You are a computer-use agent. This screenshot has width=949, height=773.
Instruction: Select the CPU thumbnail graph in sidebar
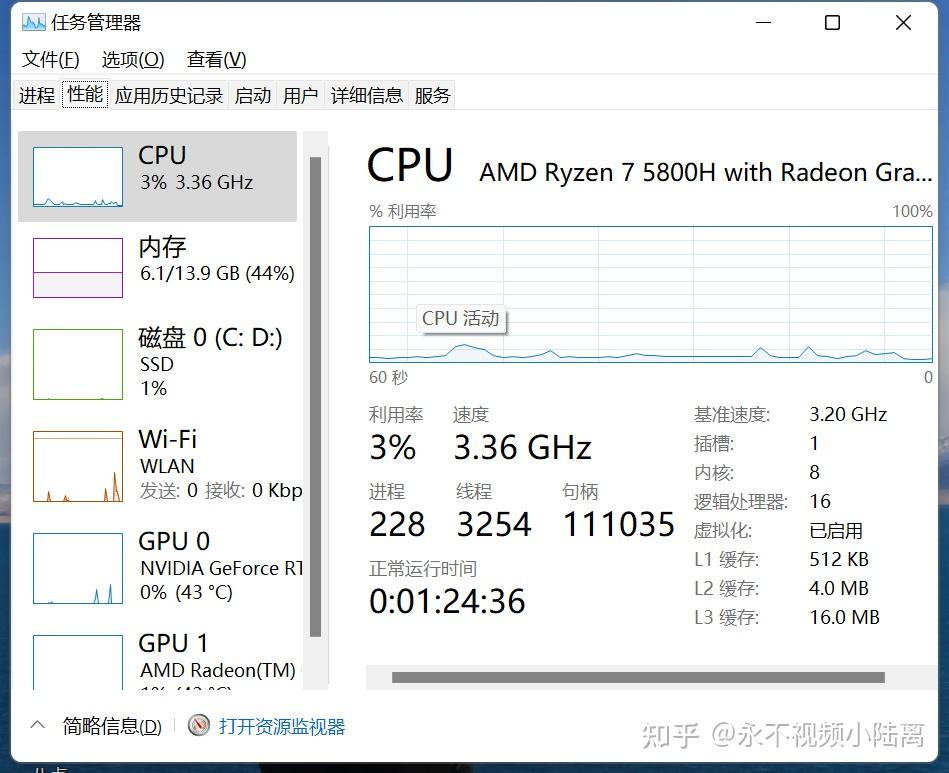[x=78, y=177]
